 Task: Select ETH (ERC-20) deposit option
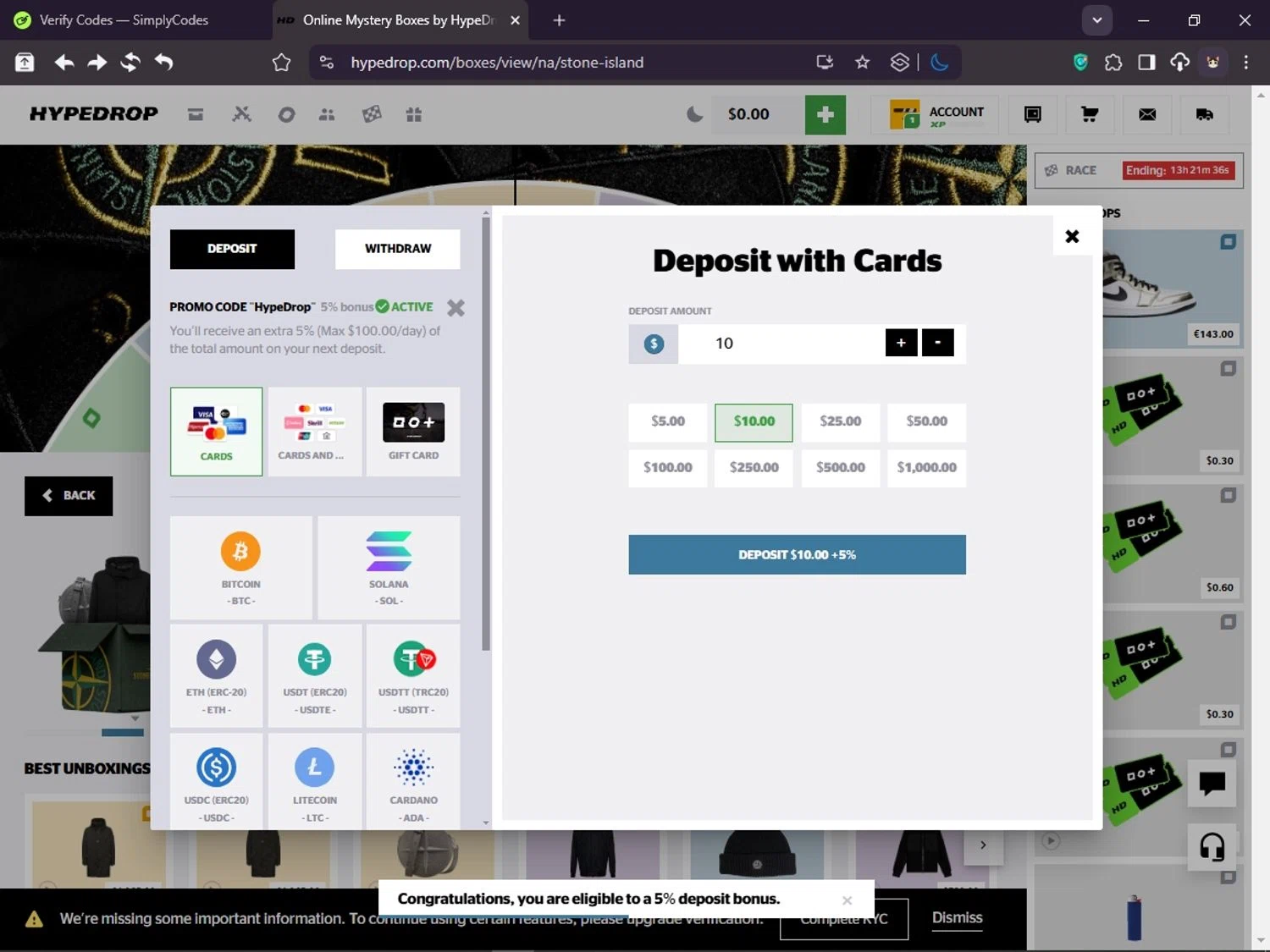[x=217, y=676]
